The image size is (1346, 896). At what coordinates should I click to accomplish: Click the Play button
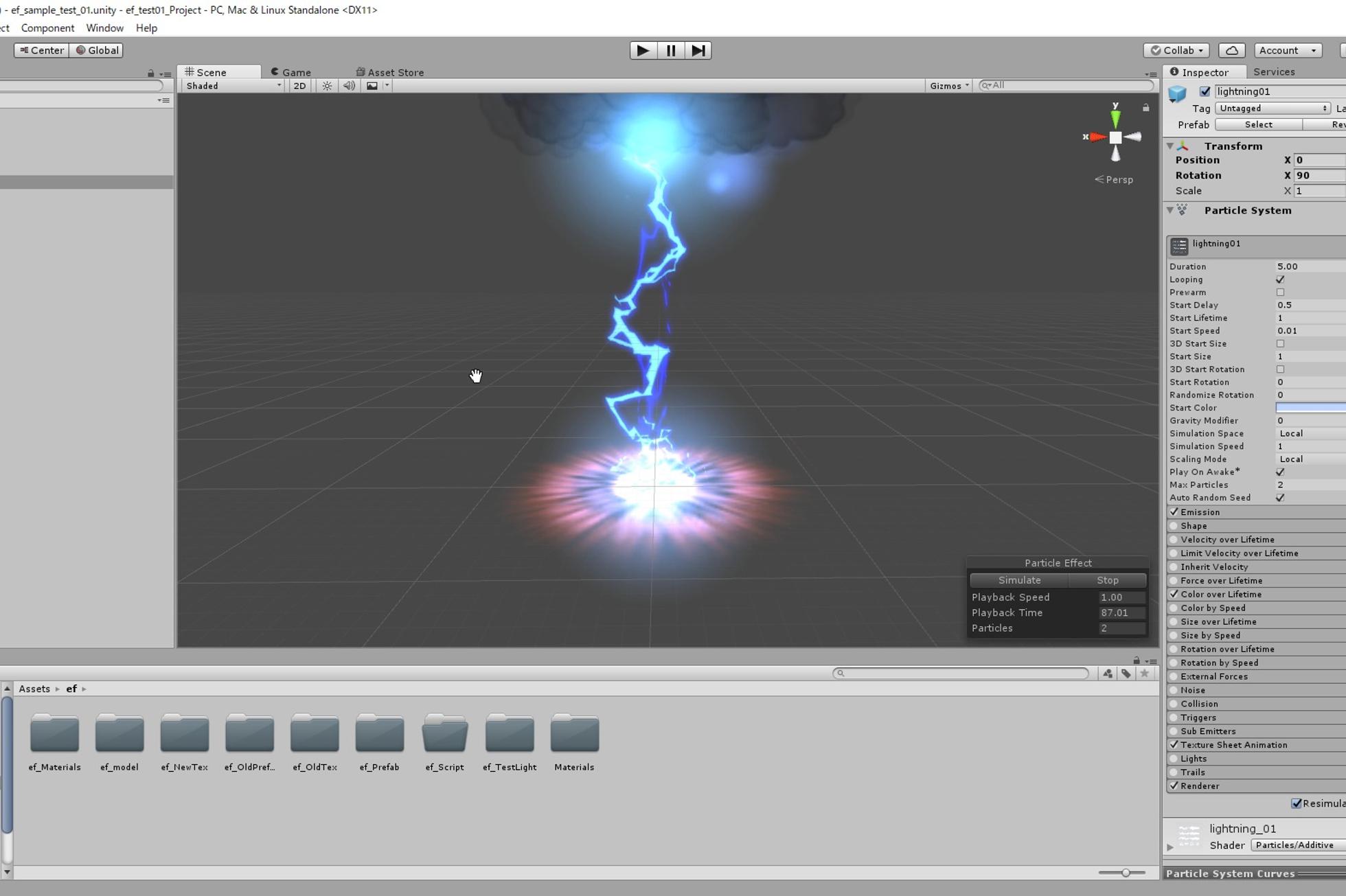642,50
